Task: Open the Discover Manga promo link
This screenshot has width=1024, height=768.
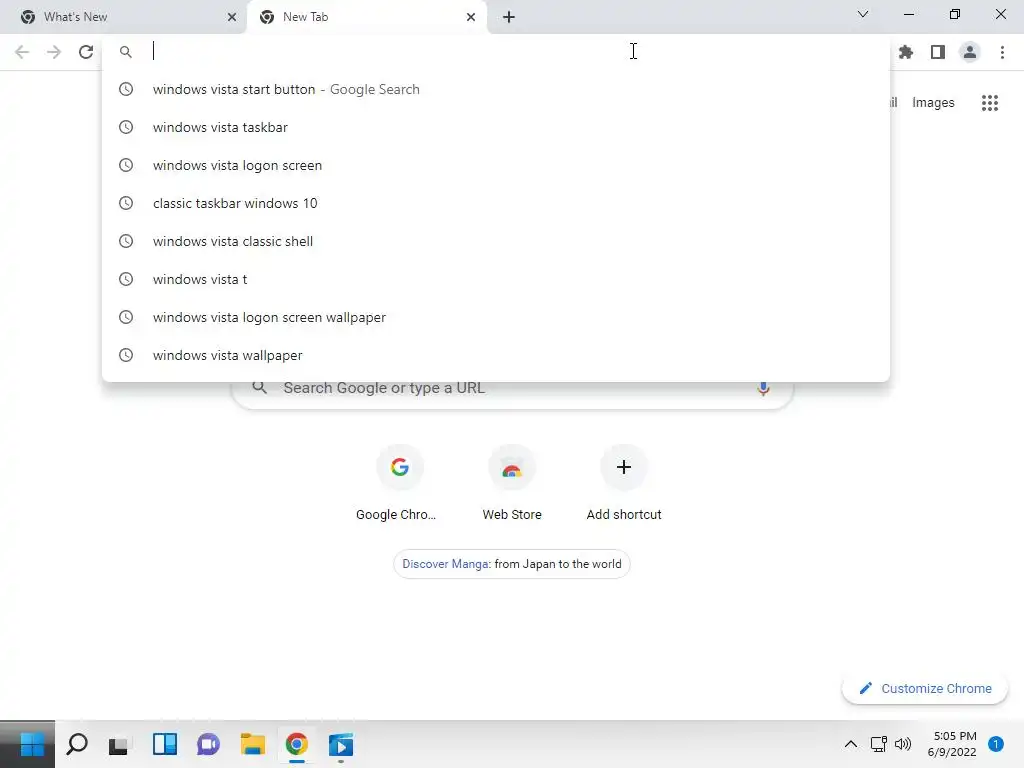Action: 512,564
